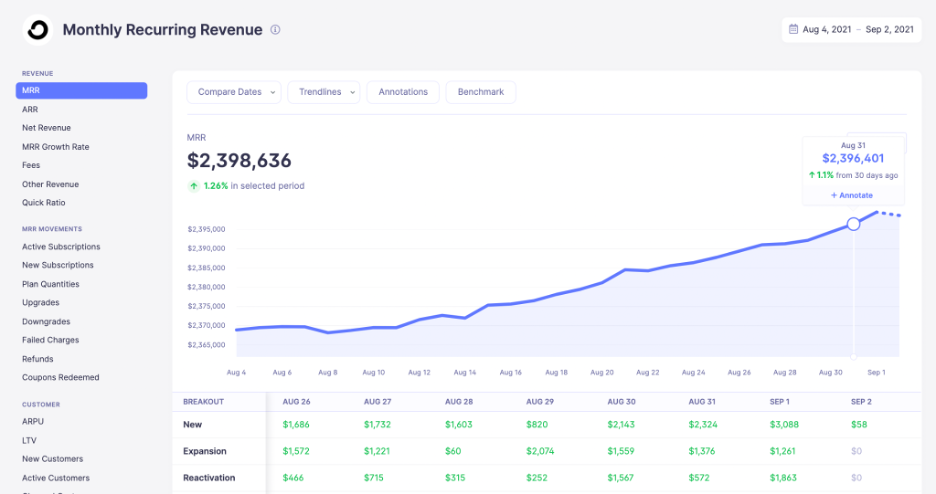Click the calendar icon in date range
Screen dimensions: 936x494
click(x=793, y=29)
